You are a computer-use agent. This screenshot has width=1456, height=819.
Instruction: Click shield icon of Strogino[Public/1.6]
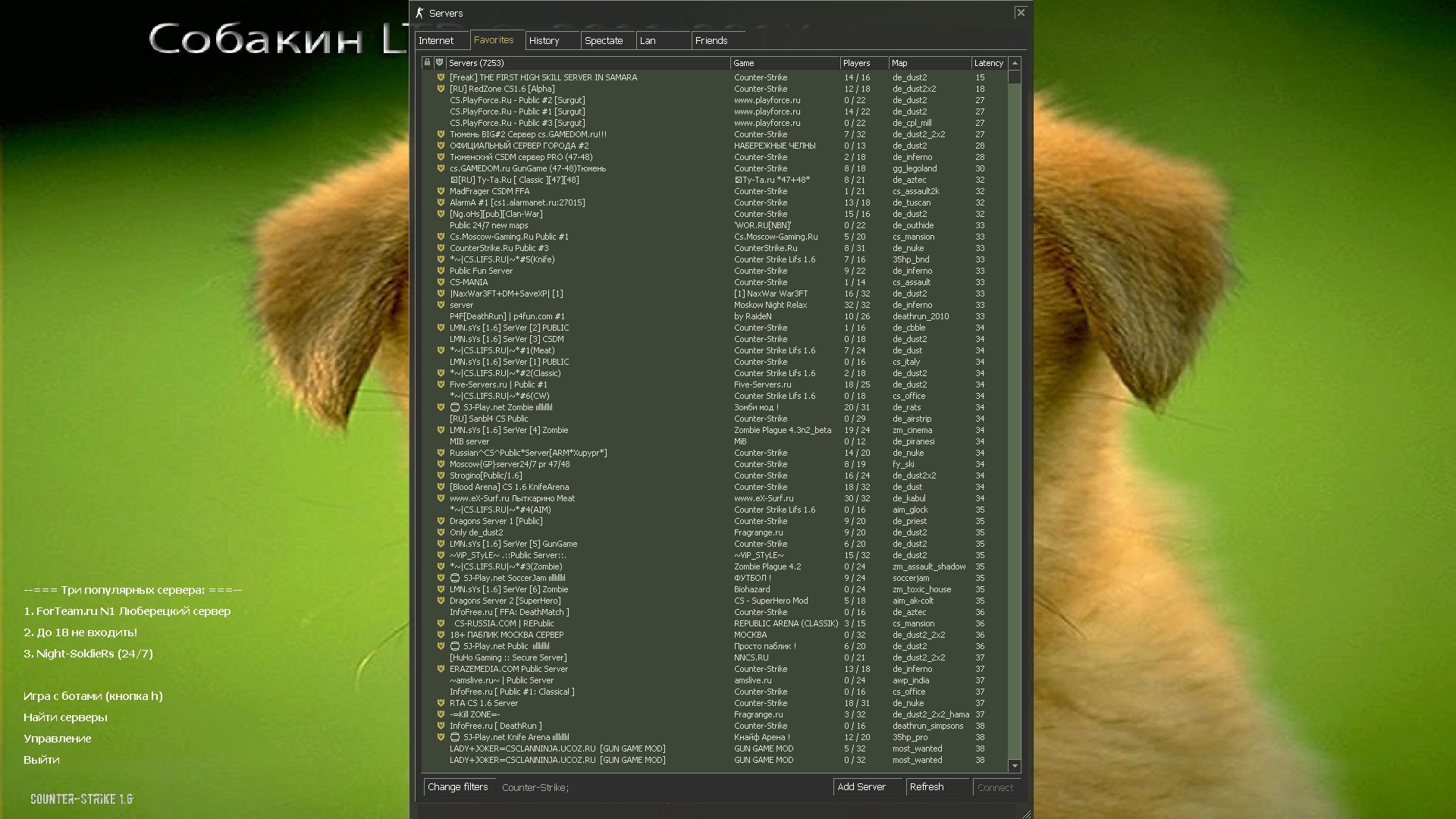441,475
